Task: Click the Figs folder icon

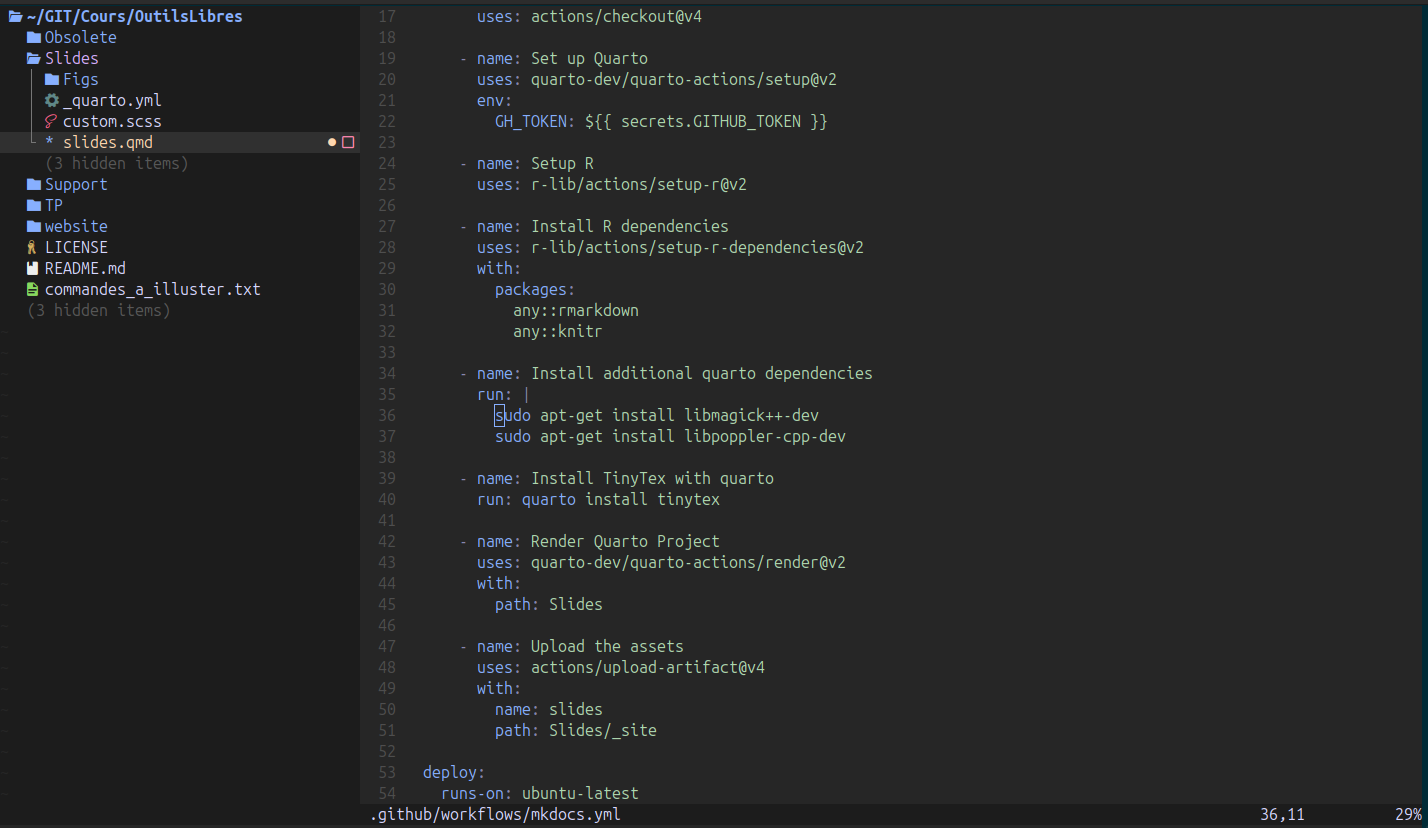Action: pos(52,80)
